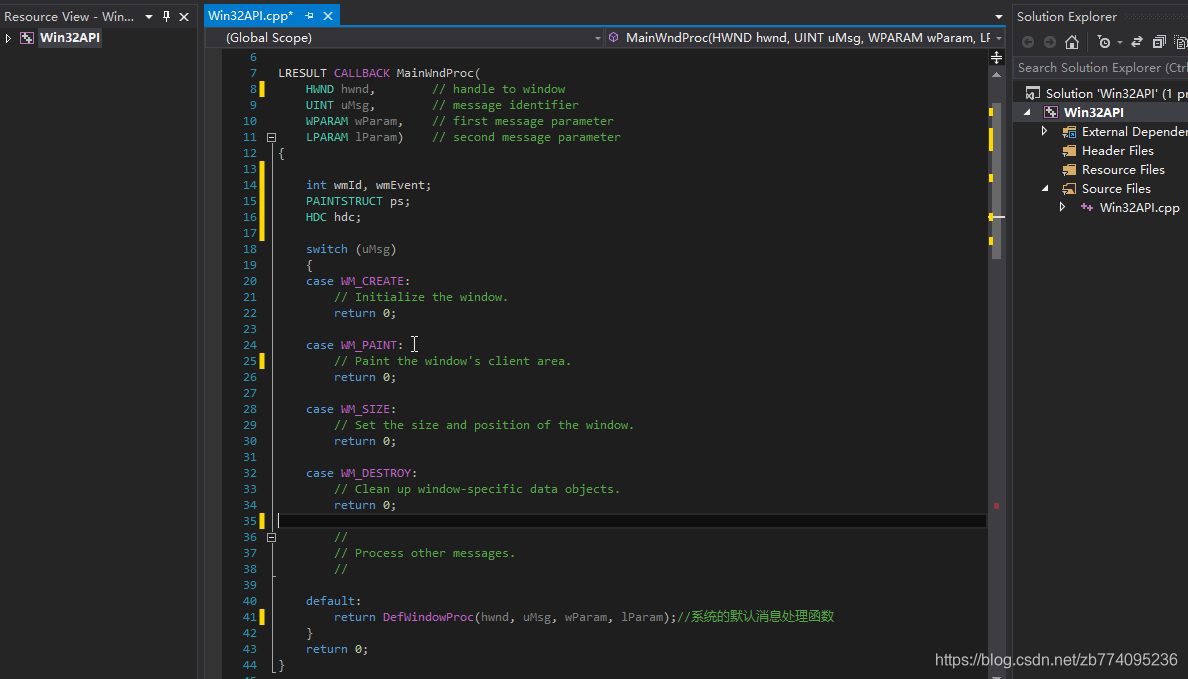Open the MainWndProc function dropdown
The image size is (1188, 679).
pyautogui.click(x=999, y=37)
